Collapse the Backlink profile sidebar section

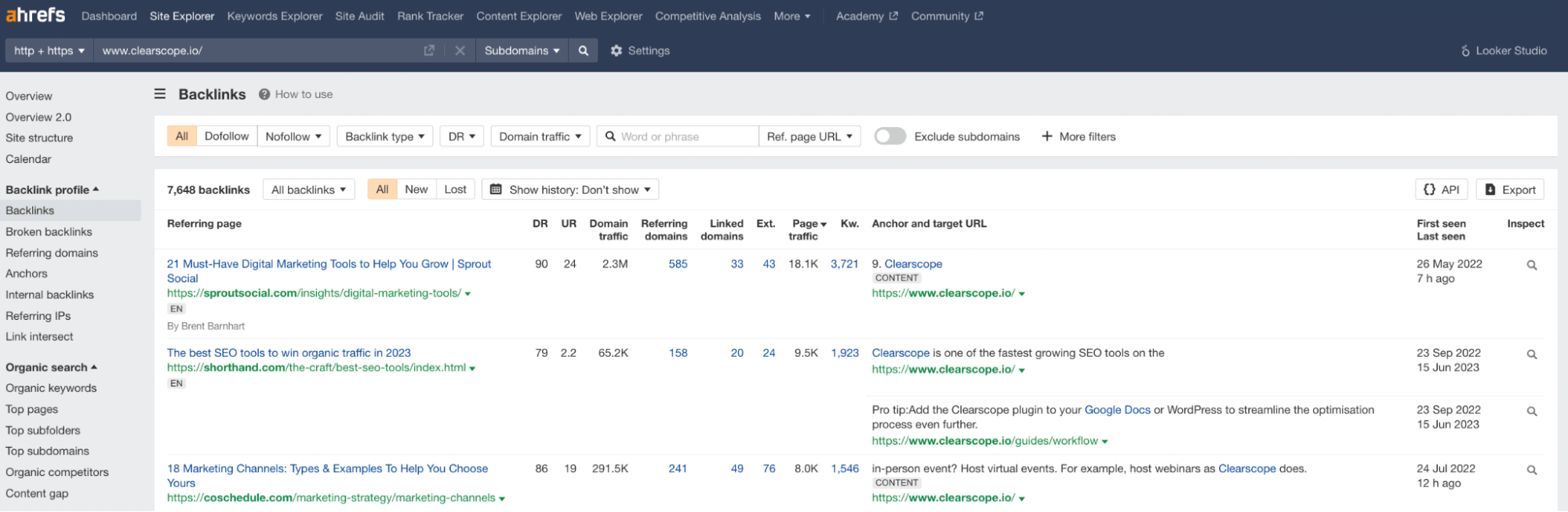tap(52, 190)
